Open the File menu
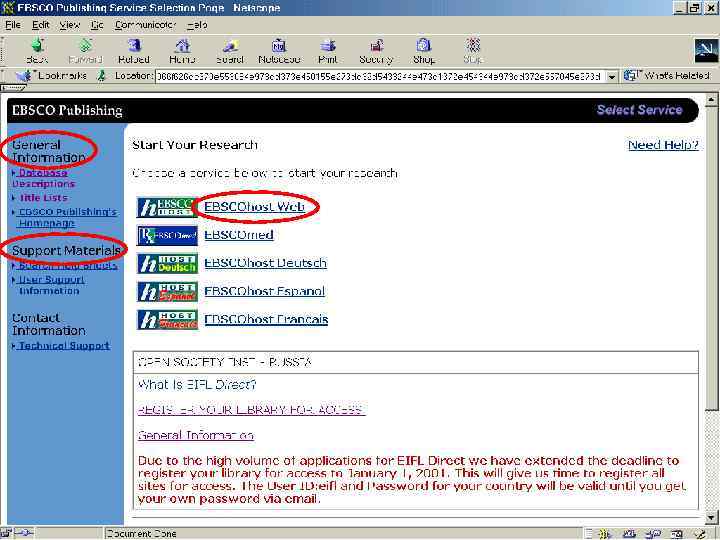Screen dimensions: 720x540 [12, 25]
